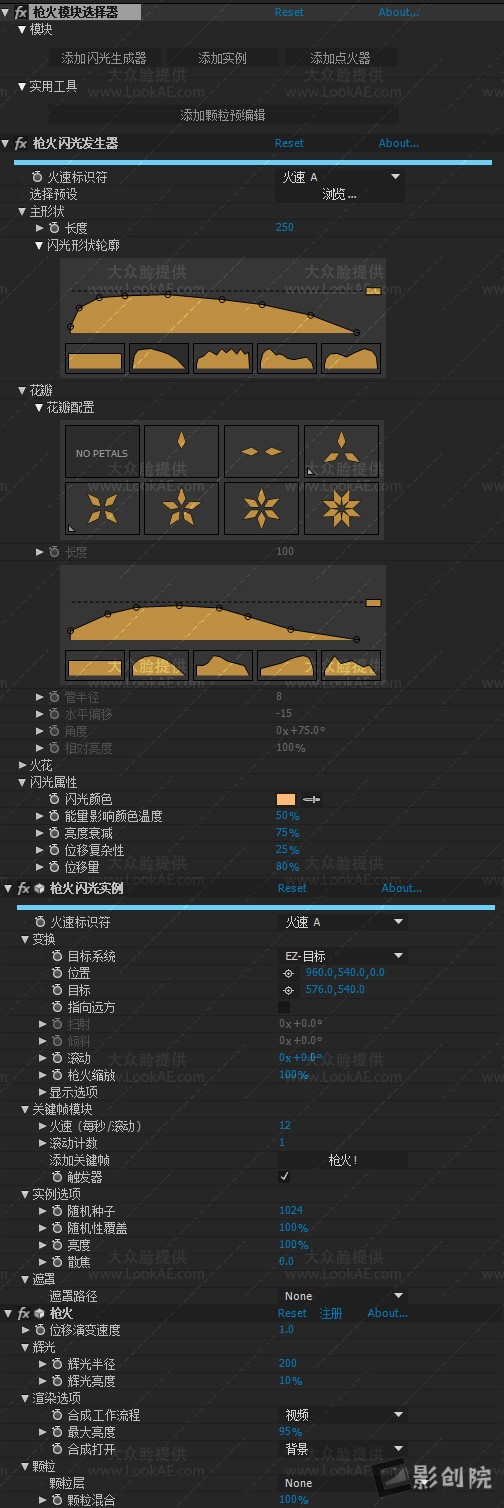Choose the jagged flash shape preset
The width and height of the screenshot is (504, 1508).
(x=223, y=358)
